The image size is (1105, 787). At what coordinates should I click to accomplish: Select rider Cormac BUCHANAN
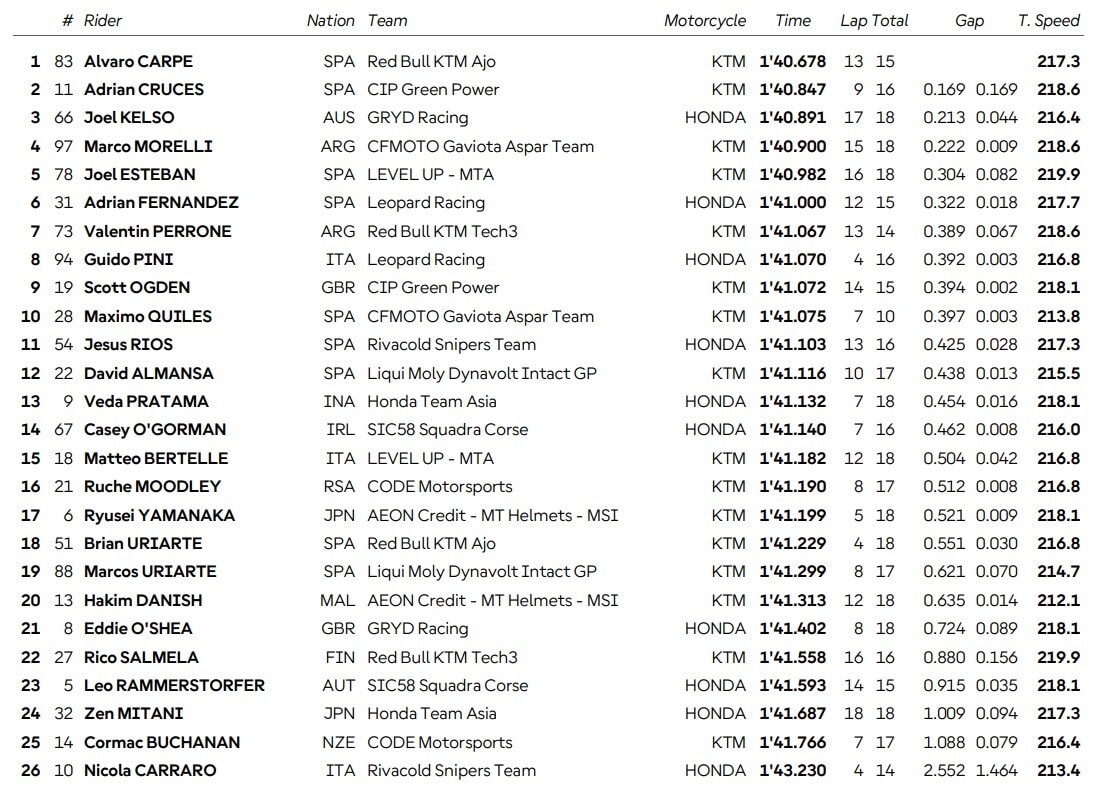point(162,742)
